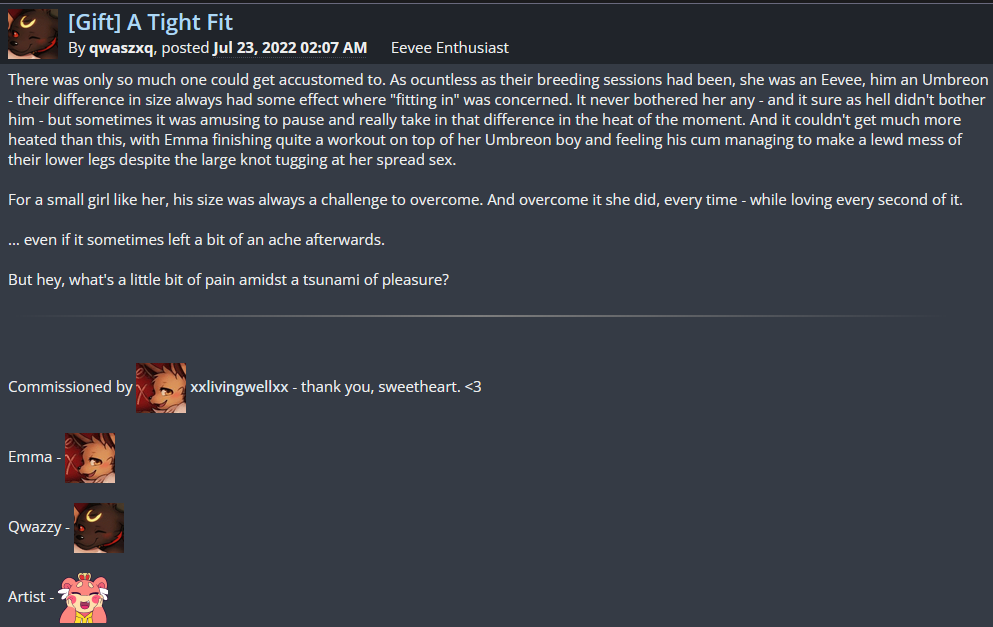993x627 pixels.
Task: Visit the xxlivingwellxx user profile link
Action: tap(239, 387)
